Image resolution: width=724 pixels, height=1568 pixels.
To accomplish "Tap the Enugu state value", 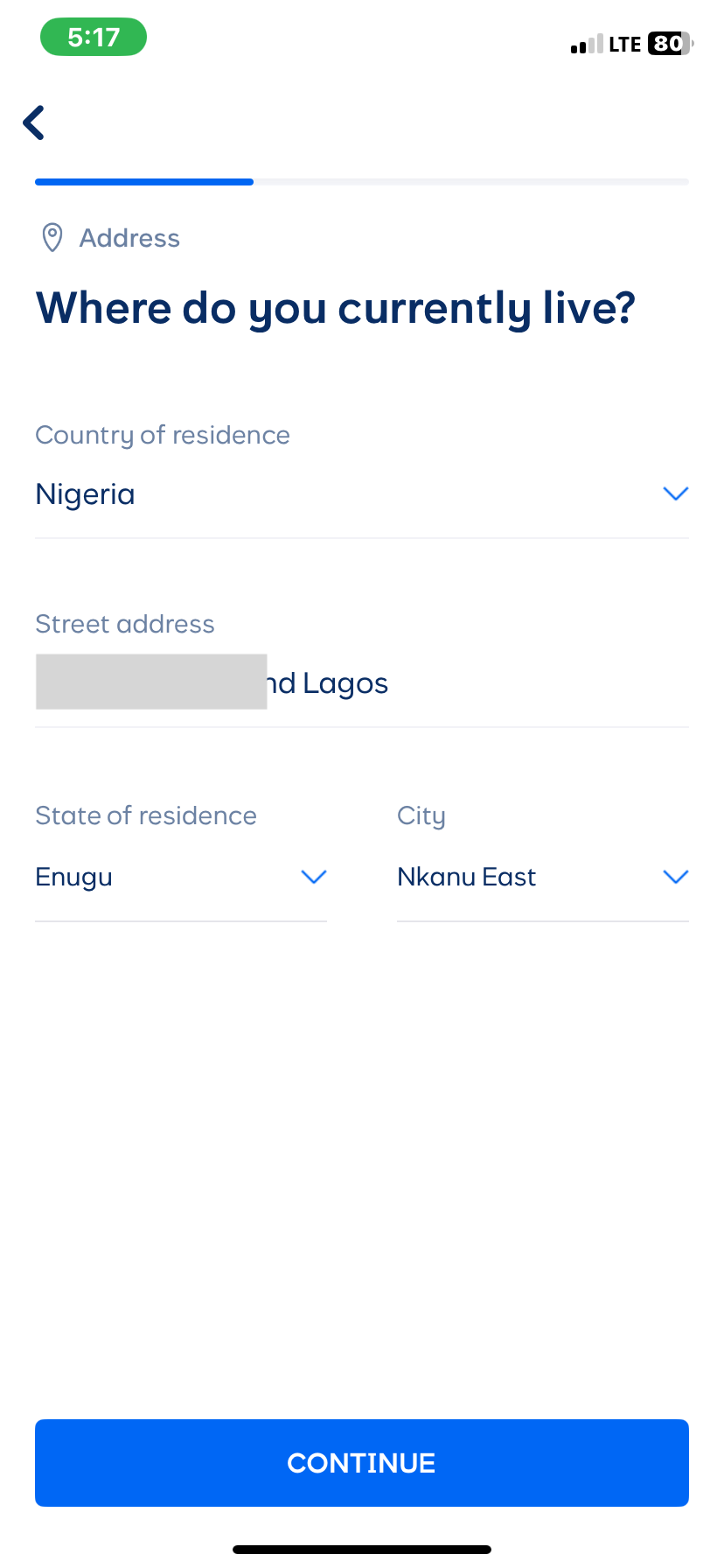I will point(74,877).
